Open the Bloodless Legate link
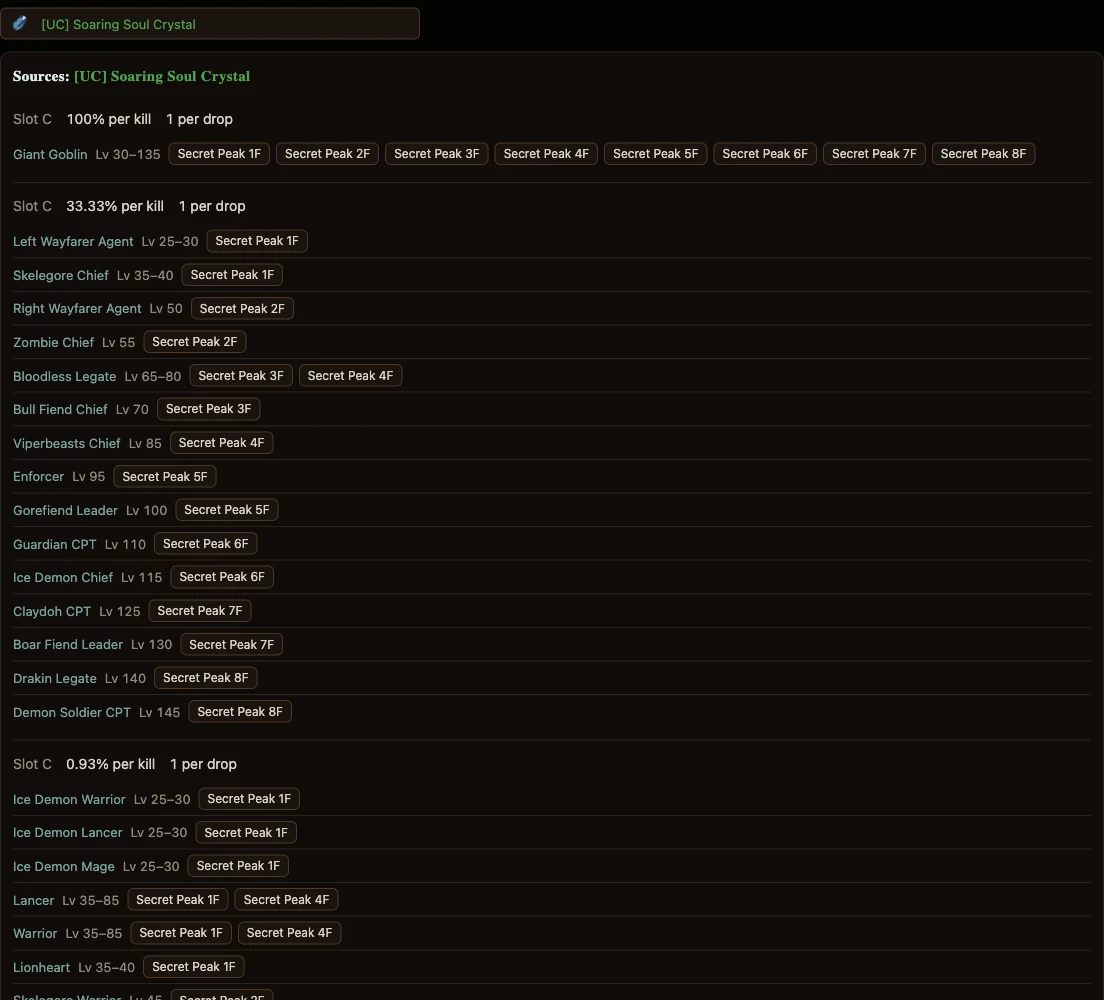Image resolution: width=1104 pixels, height=1000 pixels. point(65,376)
